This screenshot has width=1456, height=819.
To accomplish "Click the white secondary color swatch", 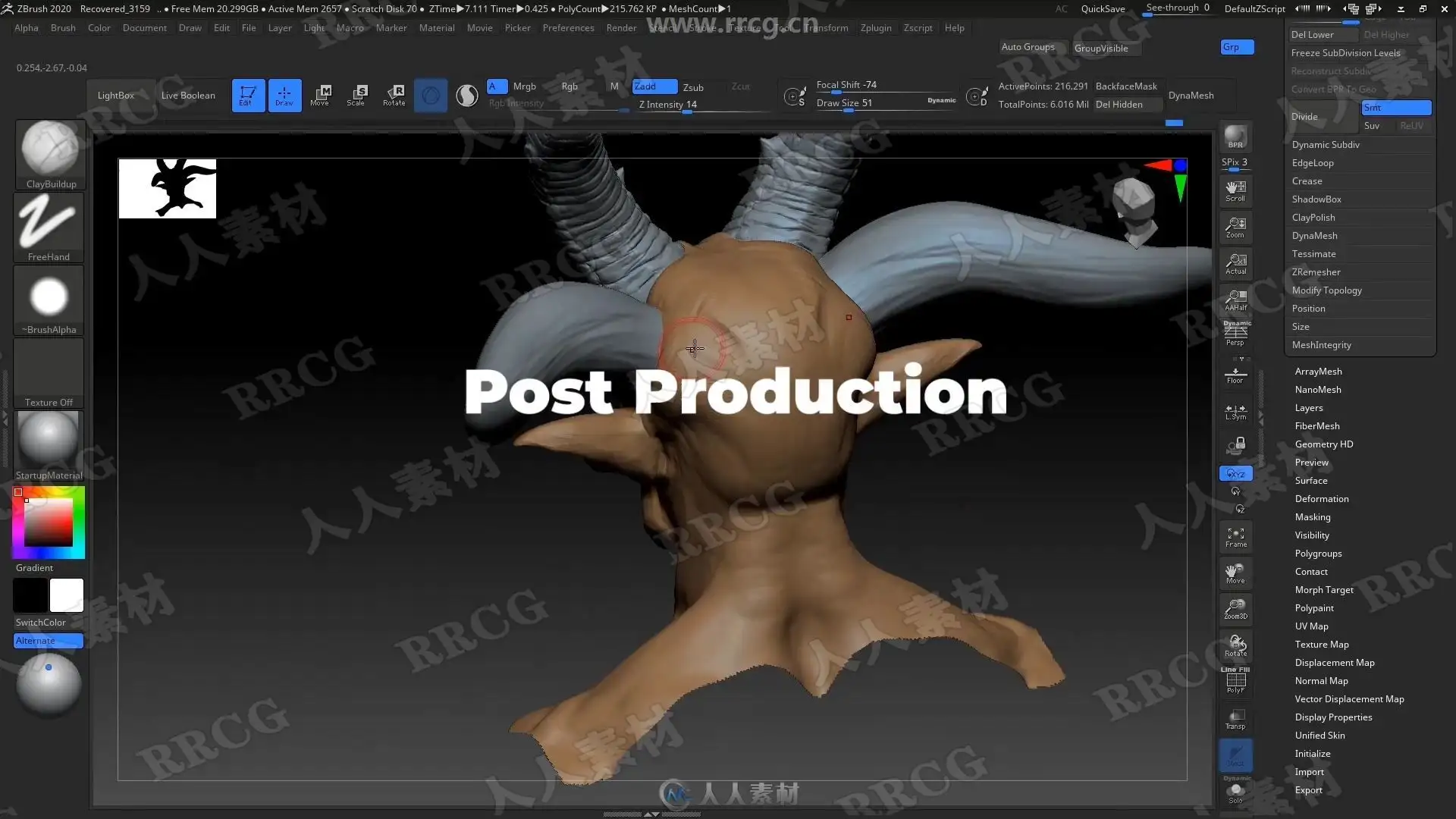I will pyautogui.click(x=67, y=595).
